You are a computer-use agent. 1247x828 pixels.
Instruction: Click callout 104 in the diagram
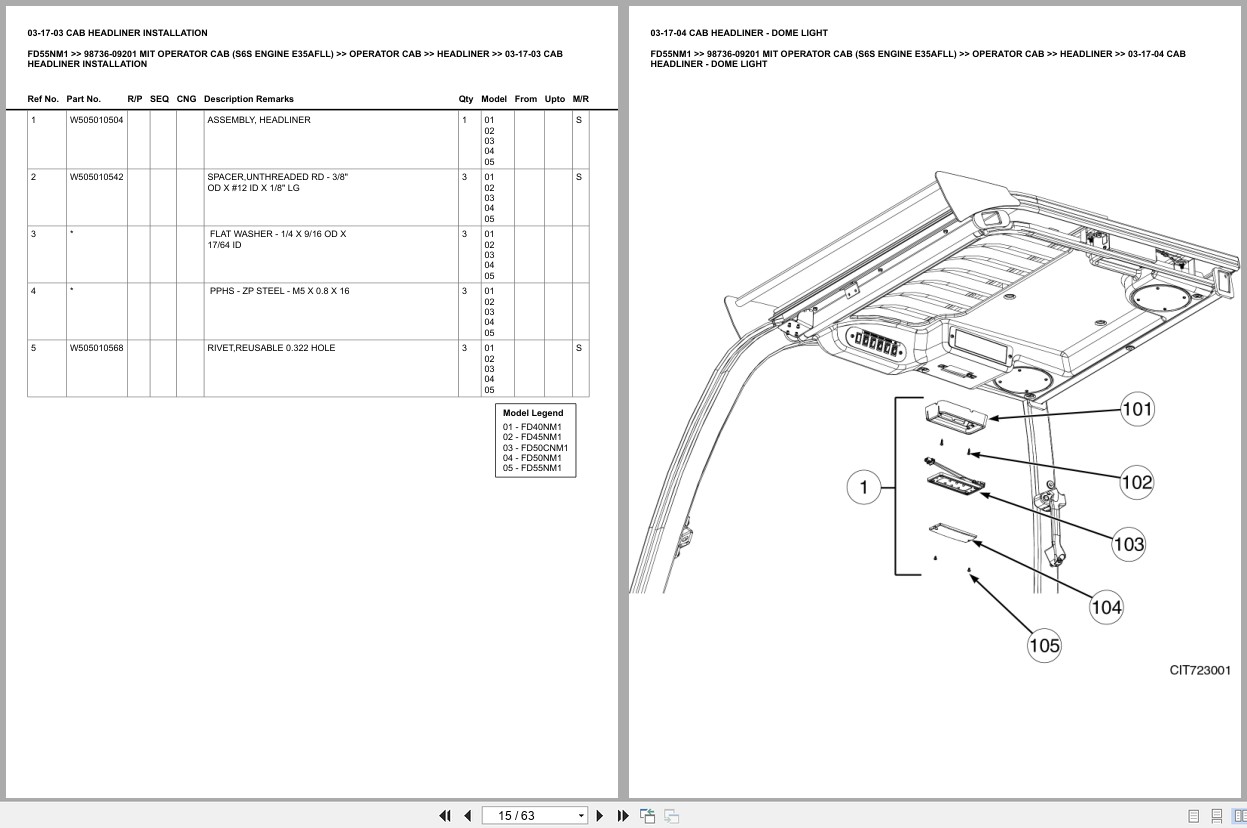click(x=1106, y=607)
